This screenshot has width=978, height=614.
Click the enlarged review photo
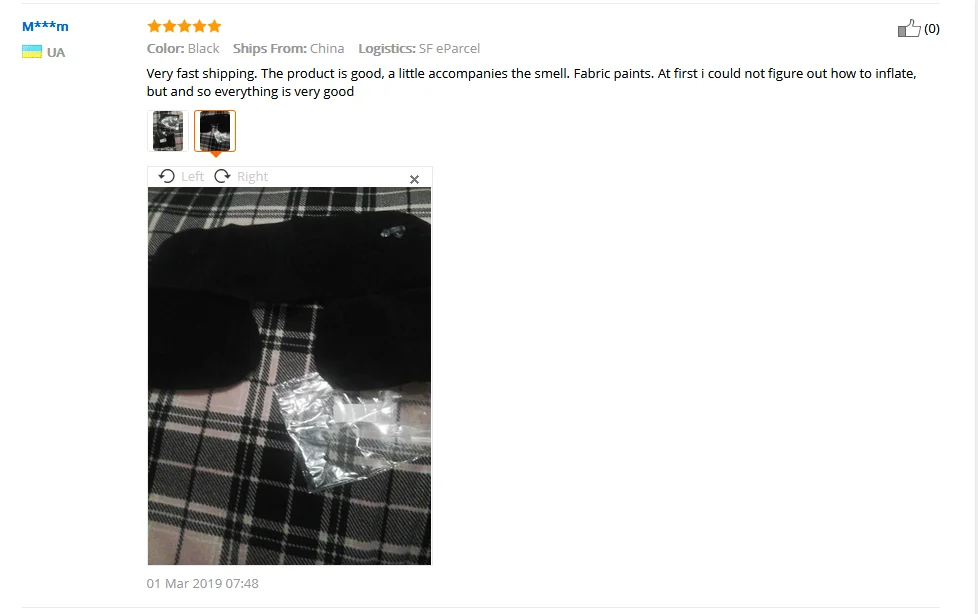(x=289, y=376)
